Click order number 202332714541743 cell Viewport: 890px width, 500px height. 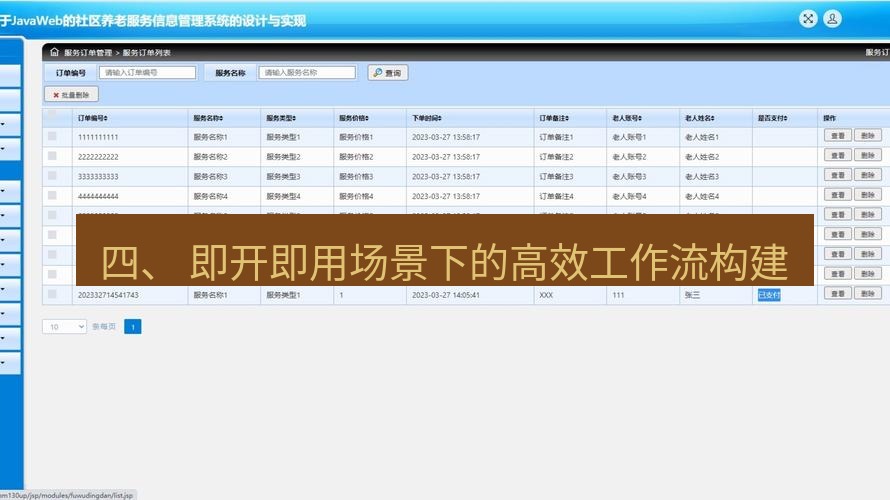coord(108,295)
